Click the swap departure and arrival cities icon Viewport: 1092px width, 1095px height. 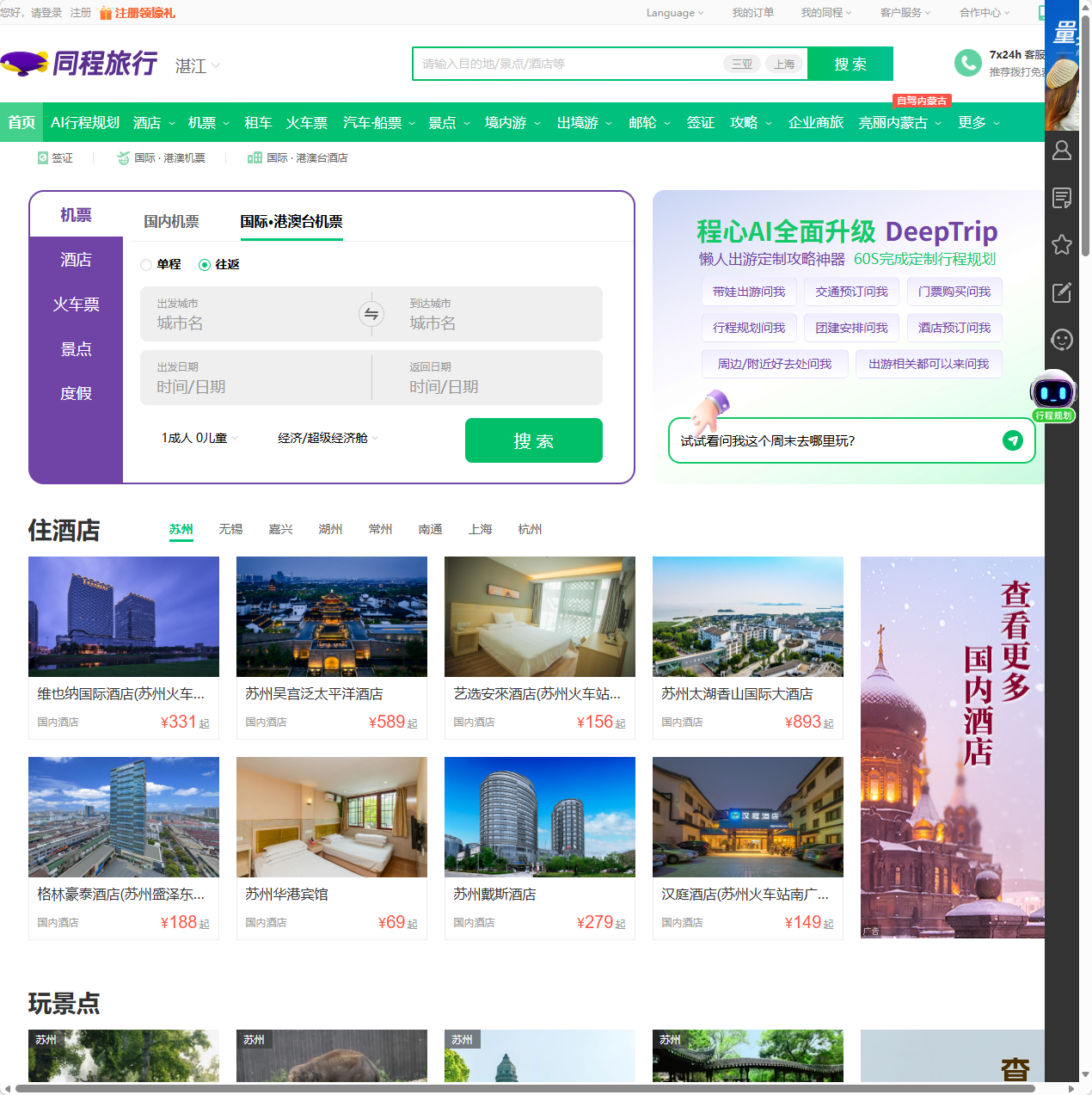[x=371, y=314]
